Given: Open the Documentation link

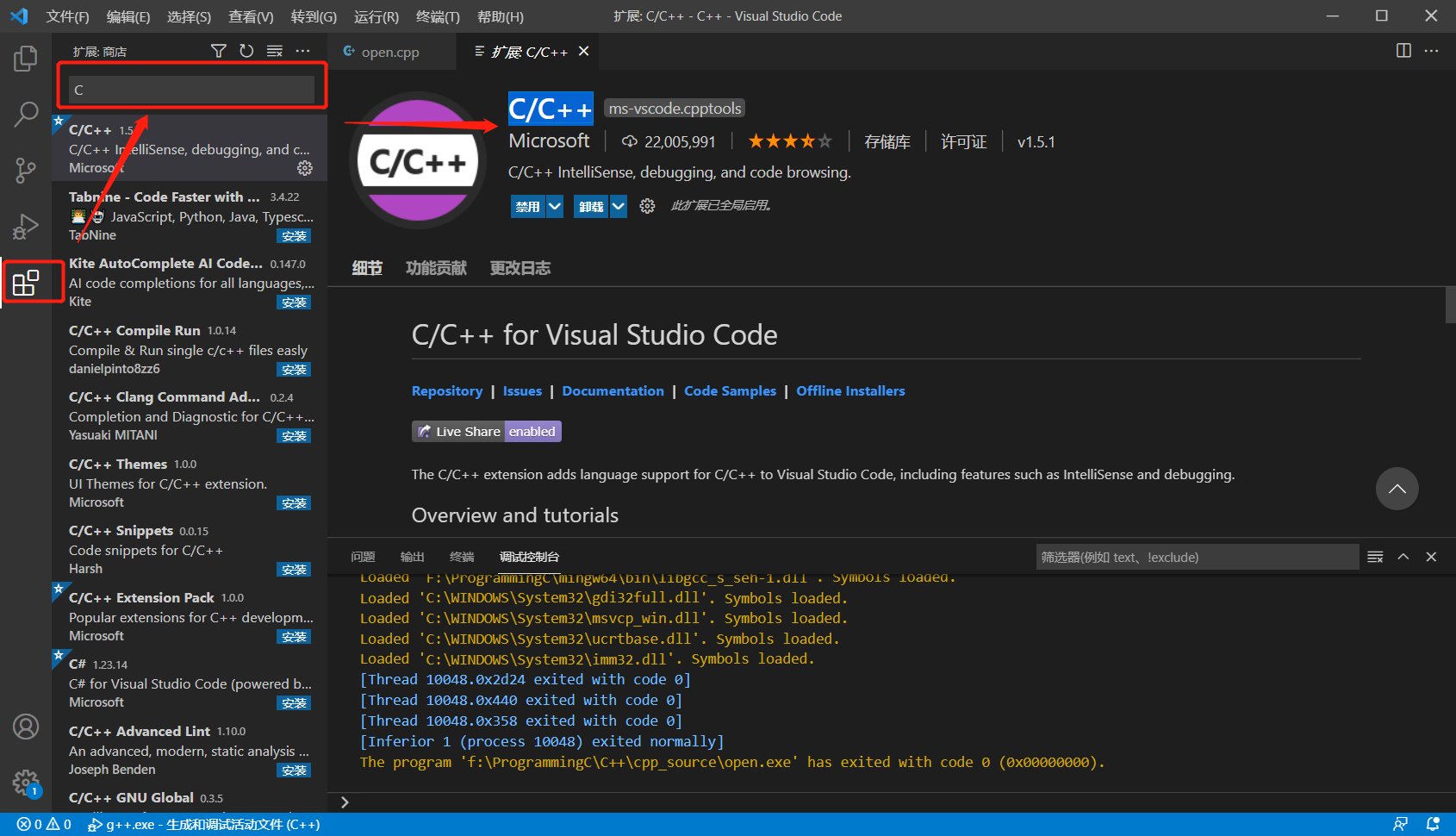Looking at the screenshot, I should click(x=613, y=390).
